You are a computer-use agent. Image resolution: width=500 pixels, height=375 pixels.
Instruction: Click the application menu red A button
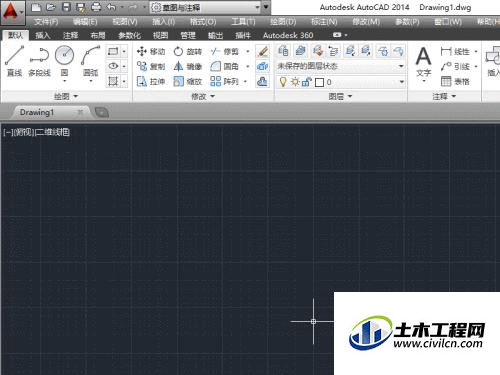12,13
